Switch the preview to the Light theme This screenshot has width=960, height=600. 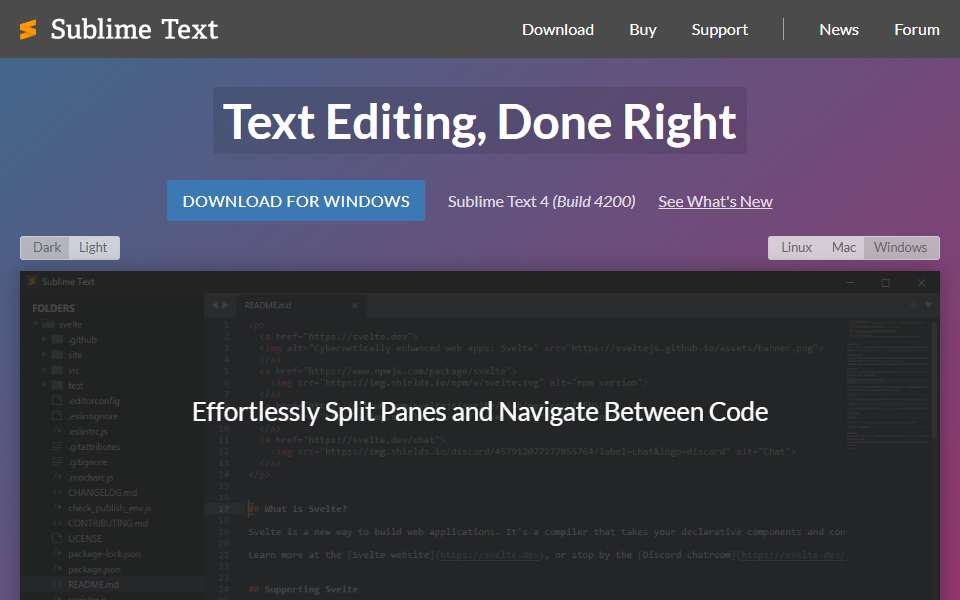(93, 247)
